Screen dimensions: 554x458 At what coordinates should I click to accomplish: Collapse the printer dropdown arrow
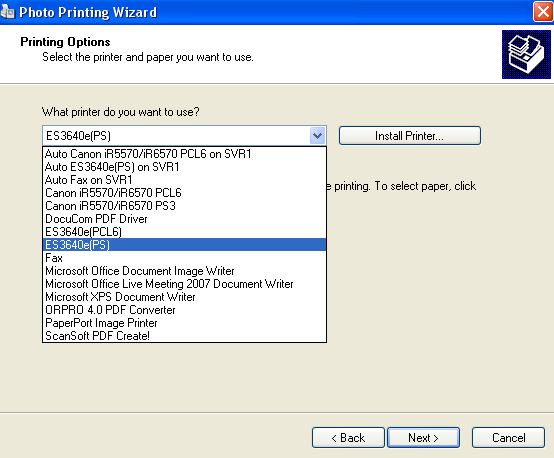tap(317, 136)
